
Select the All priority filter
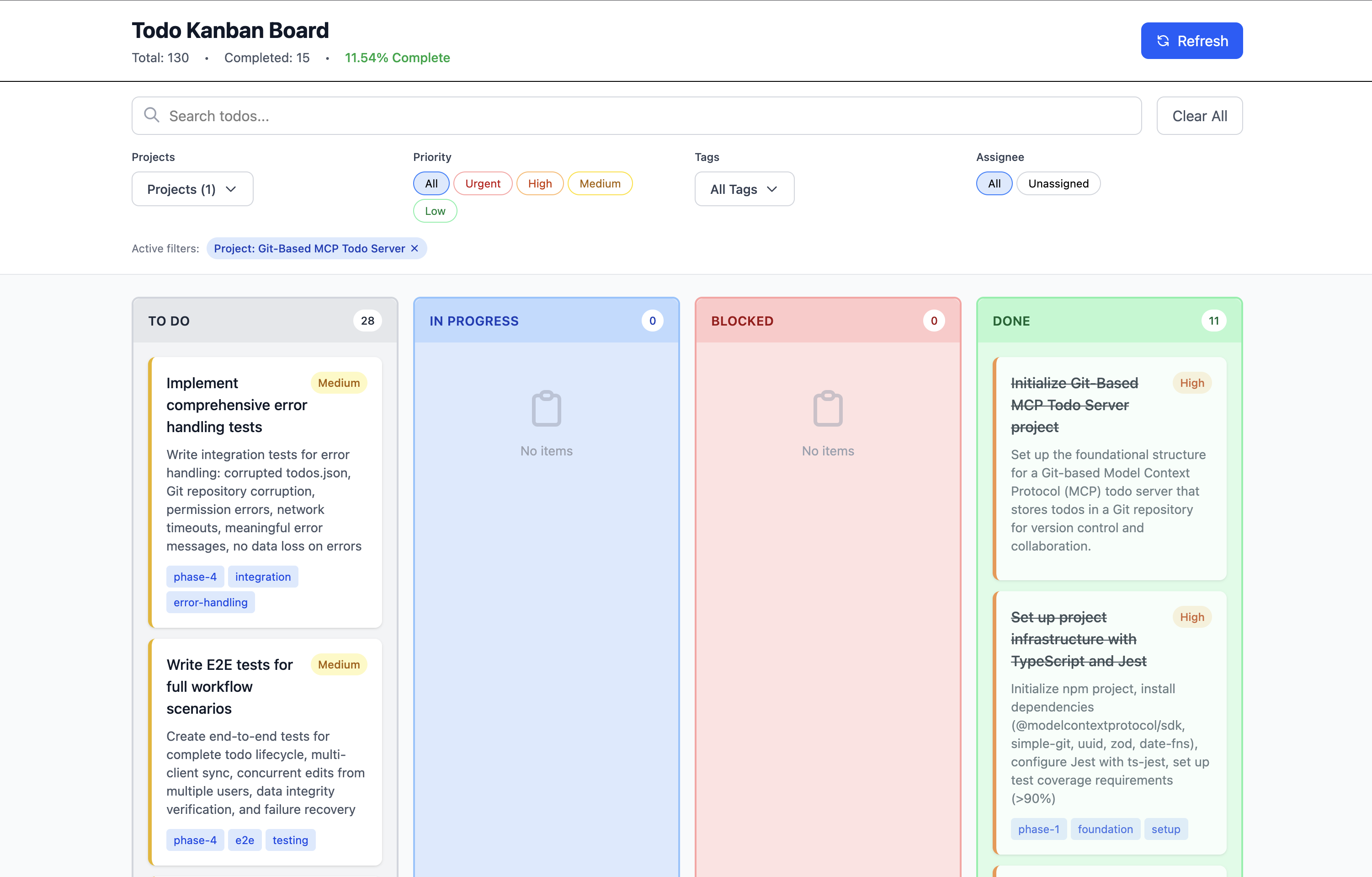[431, 184]
